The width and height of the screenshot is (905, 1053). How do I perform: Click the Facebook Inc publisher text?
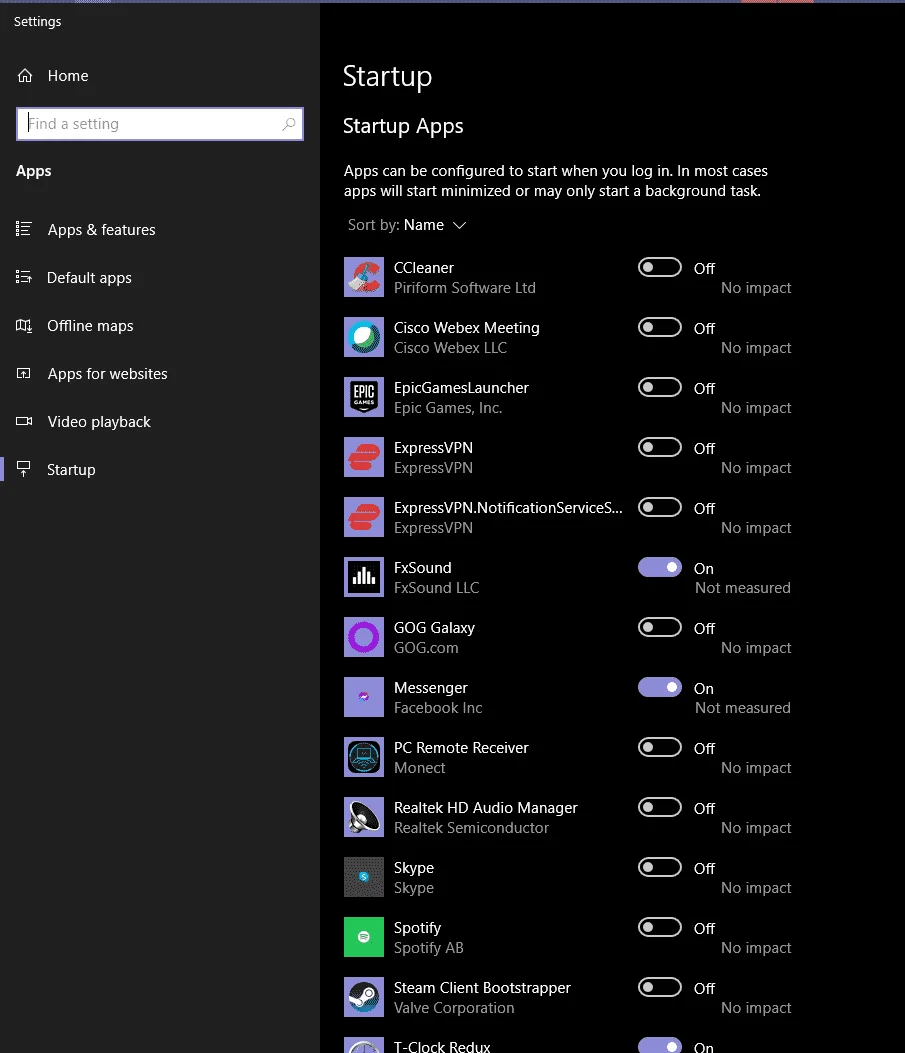438,708
